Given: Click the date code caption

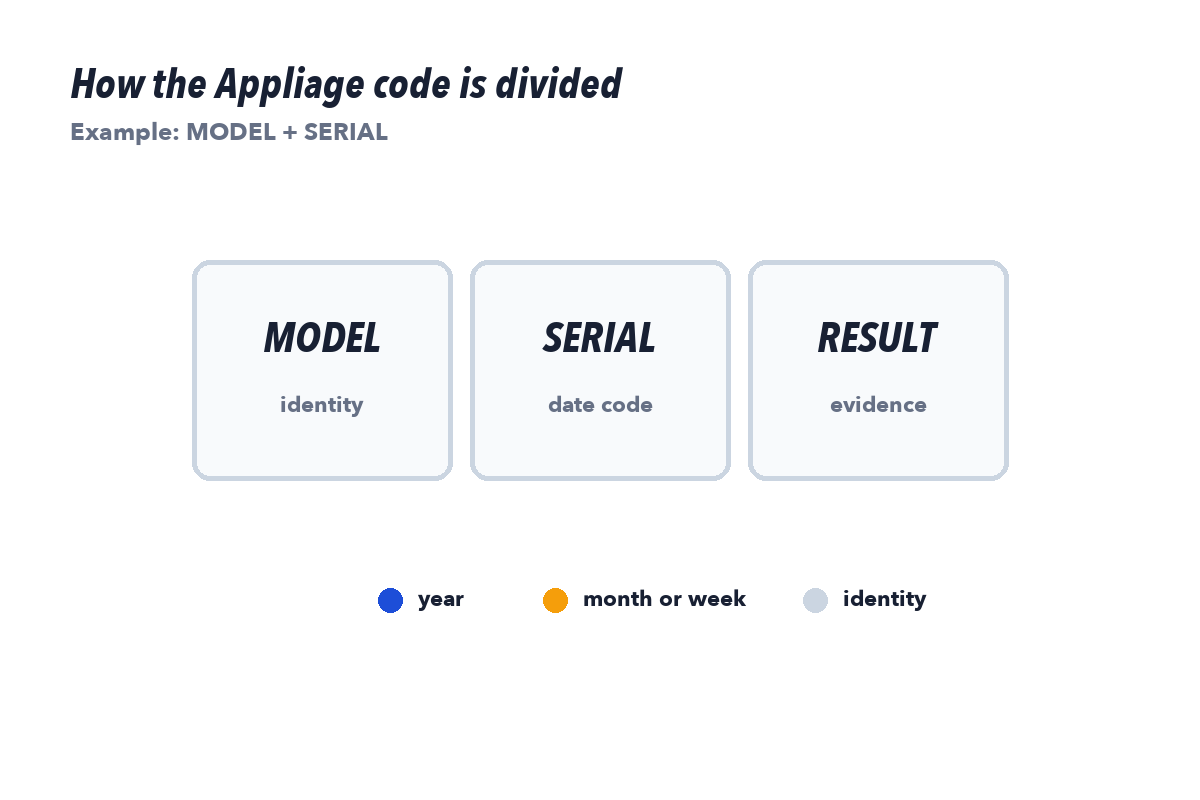Looking at the screenshot, I should pyautogui.click(x=600, y=404).
